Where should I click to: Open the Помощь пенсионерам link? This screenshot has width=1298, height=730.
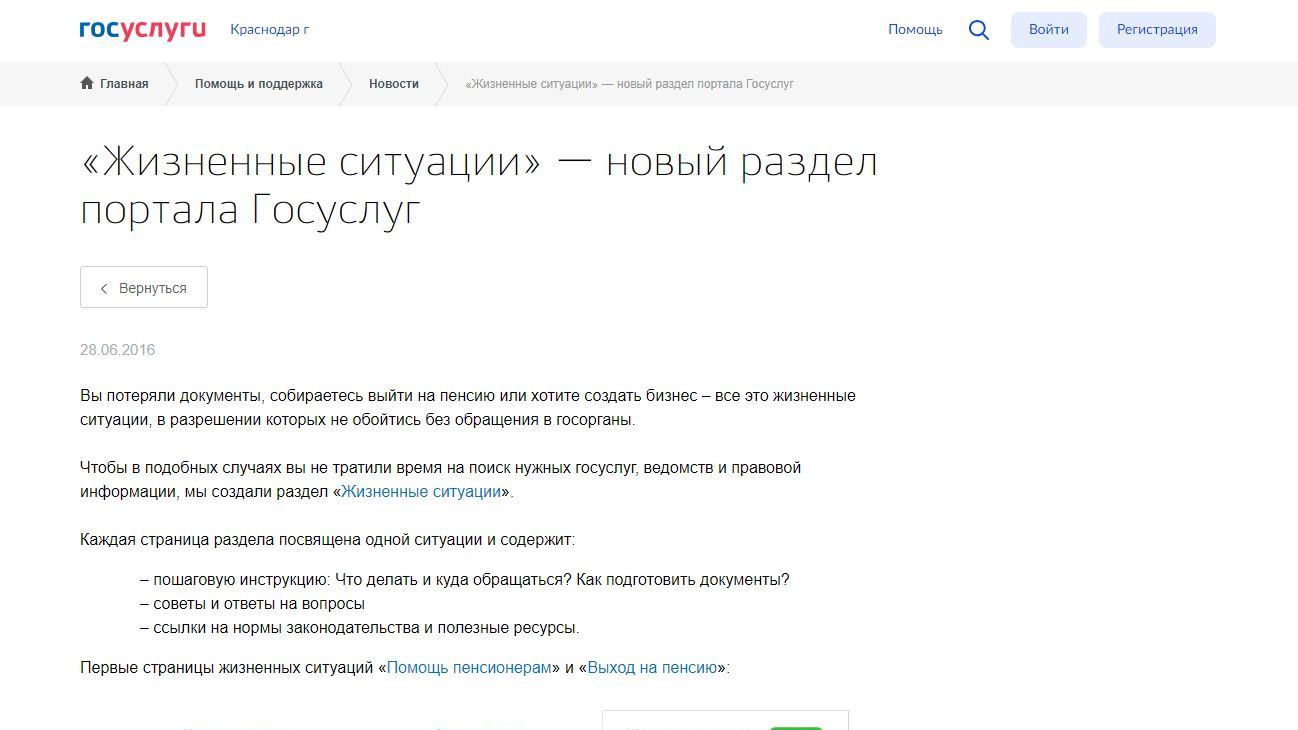coord(469,667)
